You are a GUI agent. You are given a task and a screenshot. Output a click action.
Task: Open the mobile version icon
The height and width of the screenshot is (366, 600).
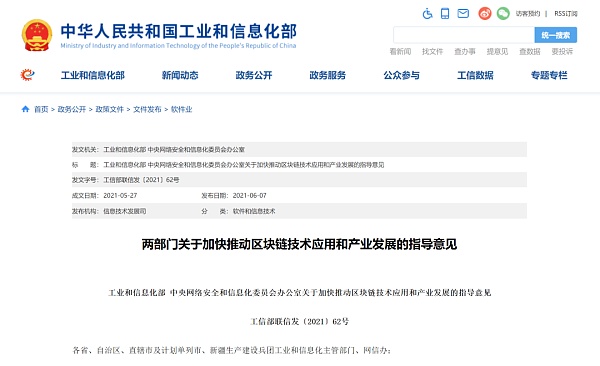445,14
